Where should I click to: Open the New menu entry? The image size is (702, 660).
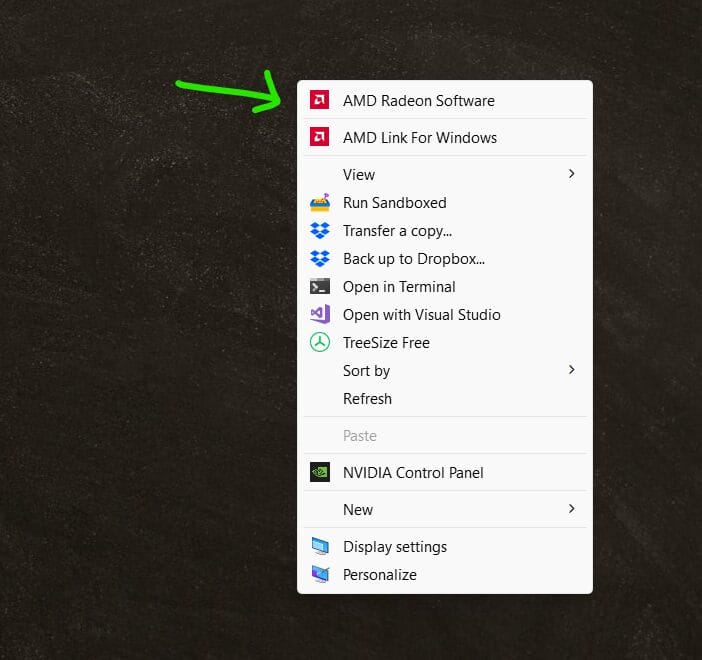445,509
